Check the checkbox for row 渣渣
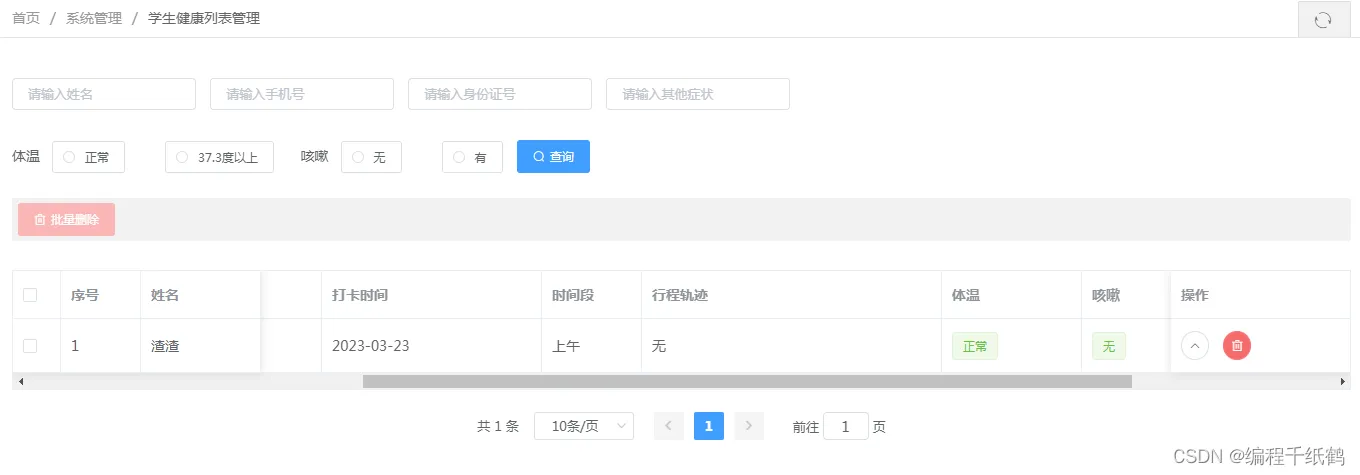 click(x=30, y=346)
